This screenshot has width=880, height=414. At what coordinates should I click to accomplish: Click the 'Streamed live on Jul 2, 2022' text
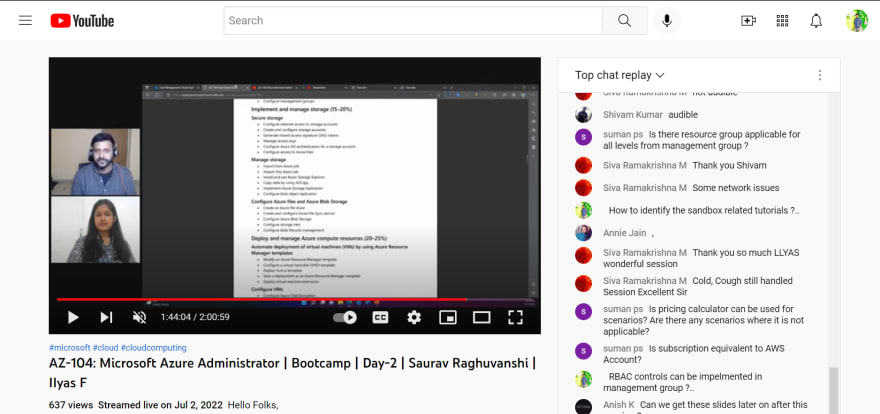click(x=160, y=404)
